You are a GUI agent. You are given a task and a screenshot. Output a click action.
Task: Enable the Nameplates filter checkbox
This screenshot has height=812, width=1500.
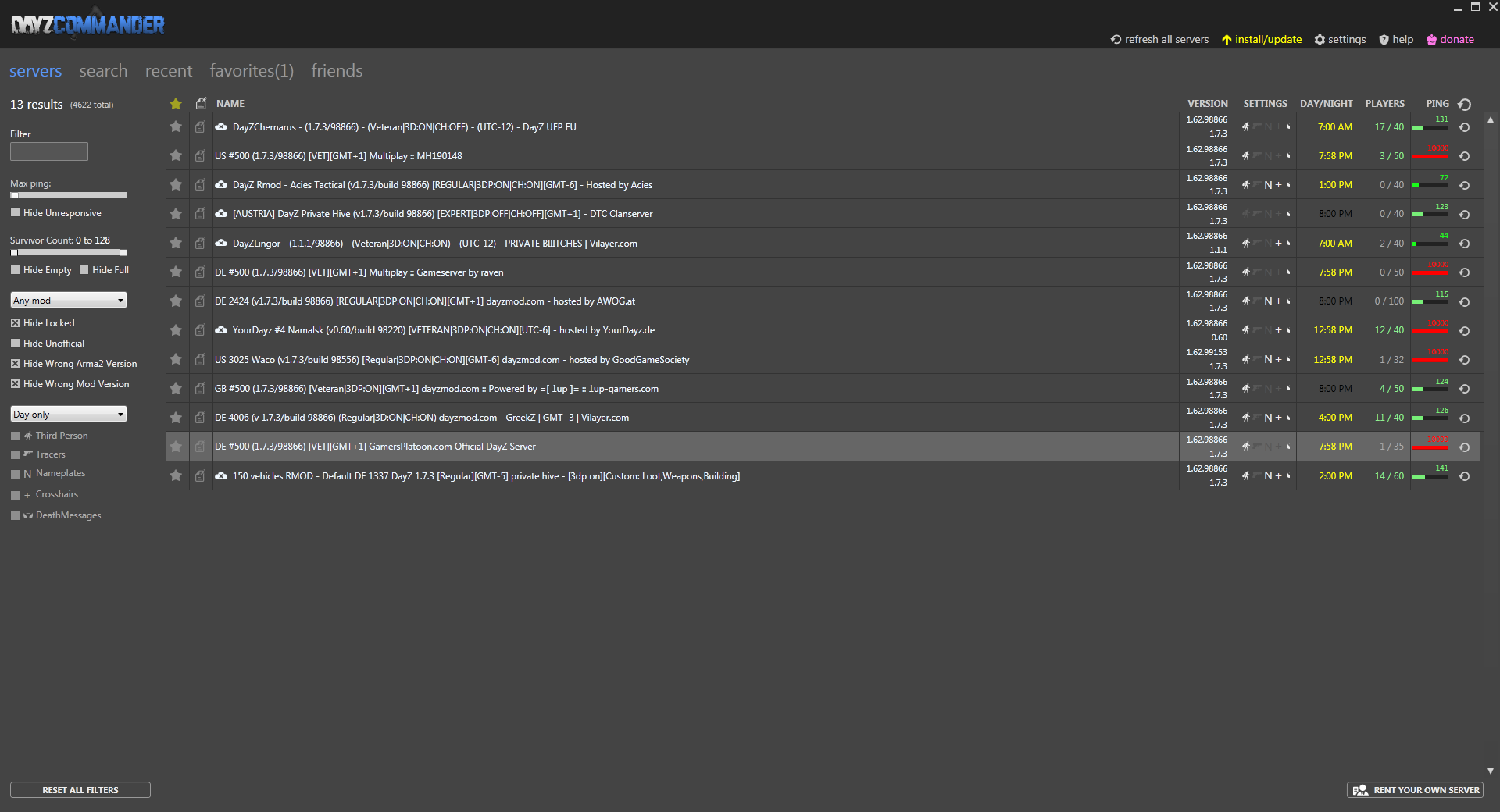coord(15,474)
